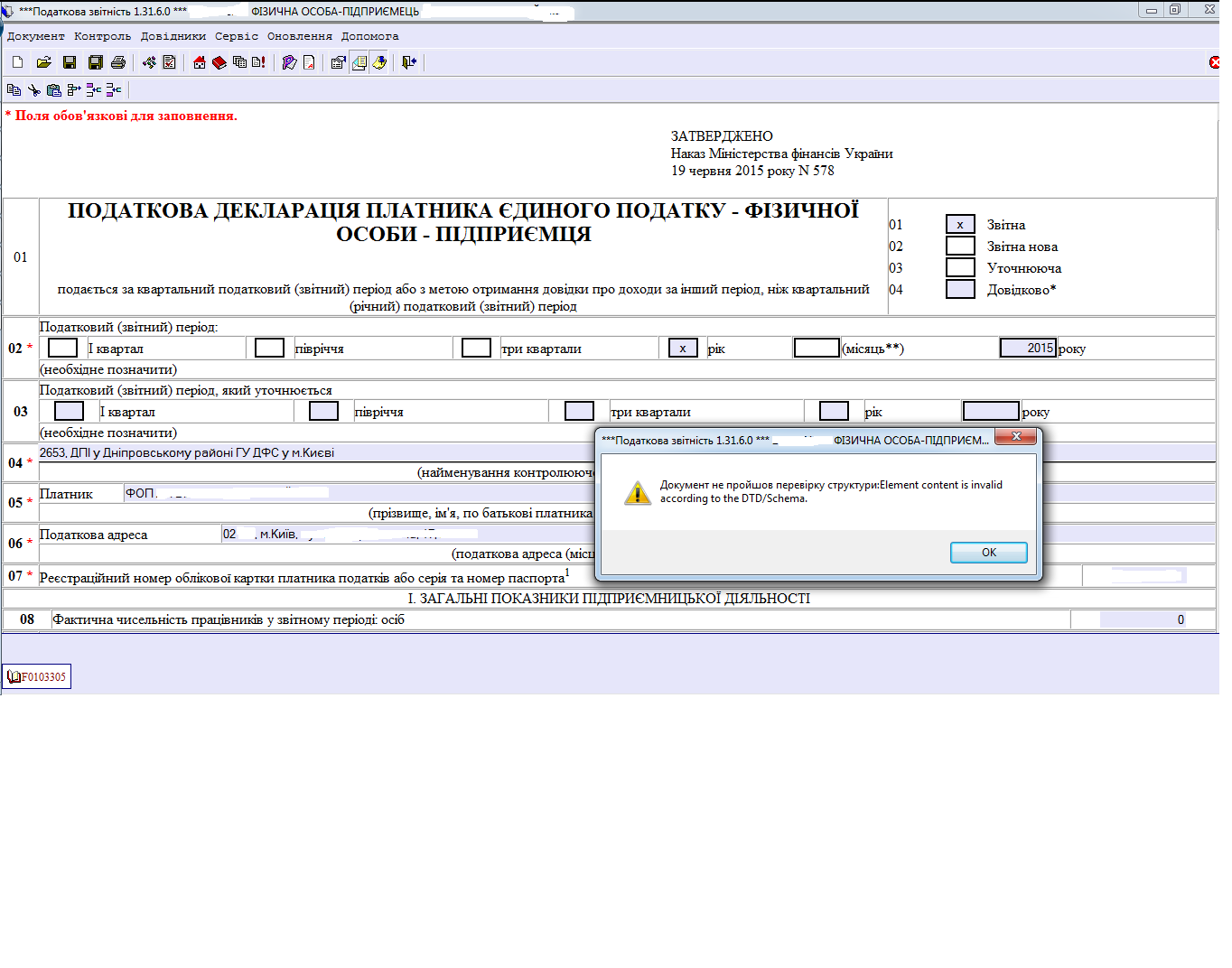Image resolution: width=1232 pixels, height=968 pixels.
Task: Save the document using the floppy disk icon
Action: point(70,62)
